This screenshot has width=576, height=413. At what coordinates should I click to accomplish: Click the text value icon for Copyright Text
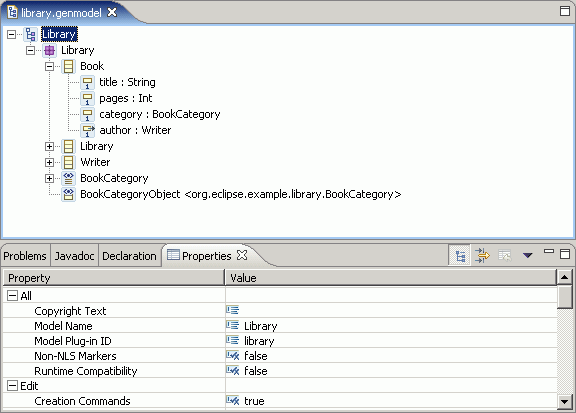(233, 310)
